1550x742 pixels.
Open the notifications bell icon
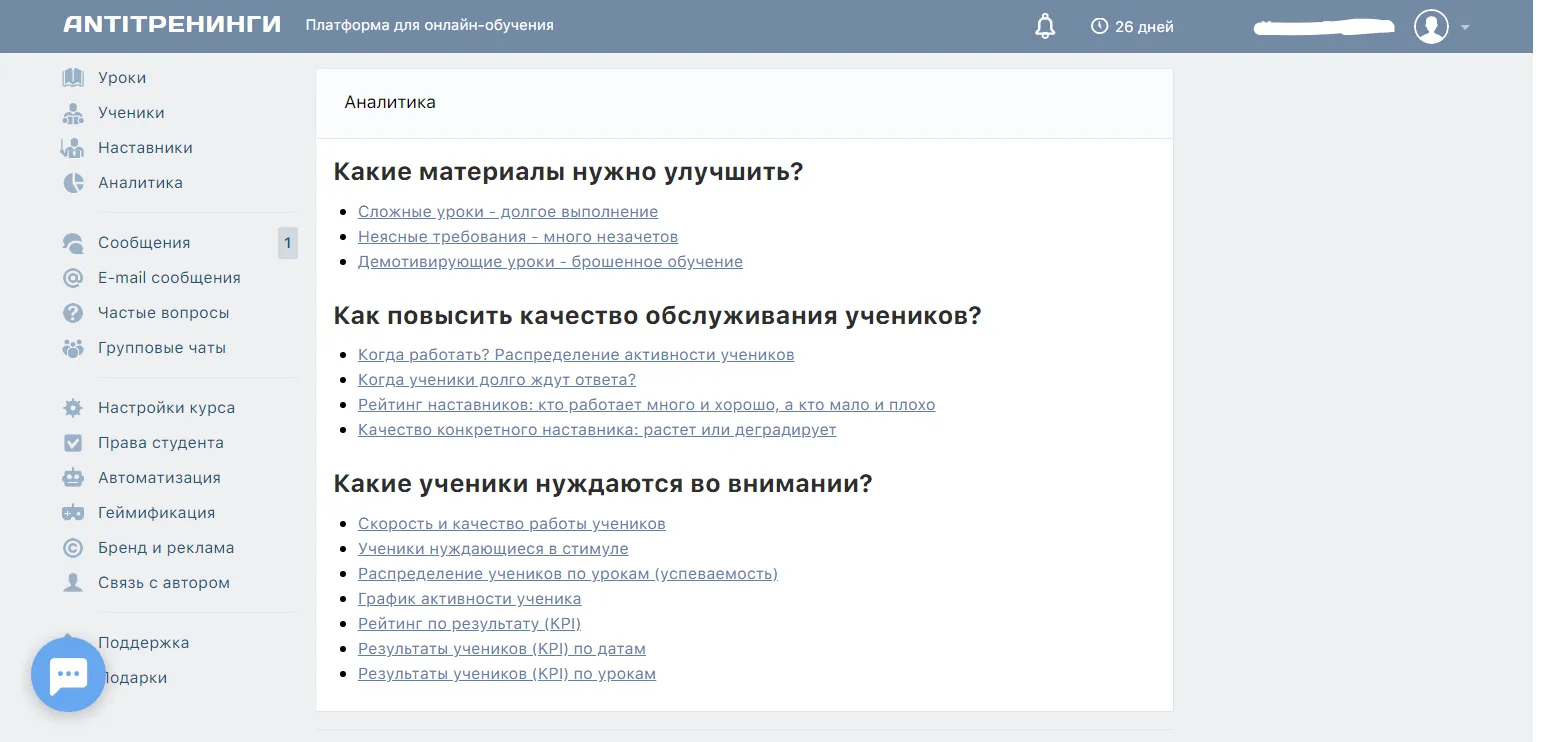pos(1045,26)
